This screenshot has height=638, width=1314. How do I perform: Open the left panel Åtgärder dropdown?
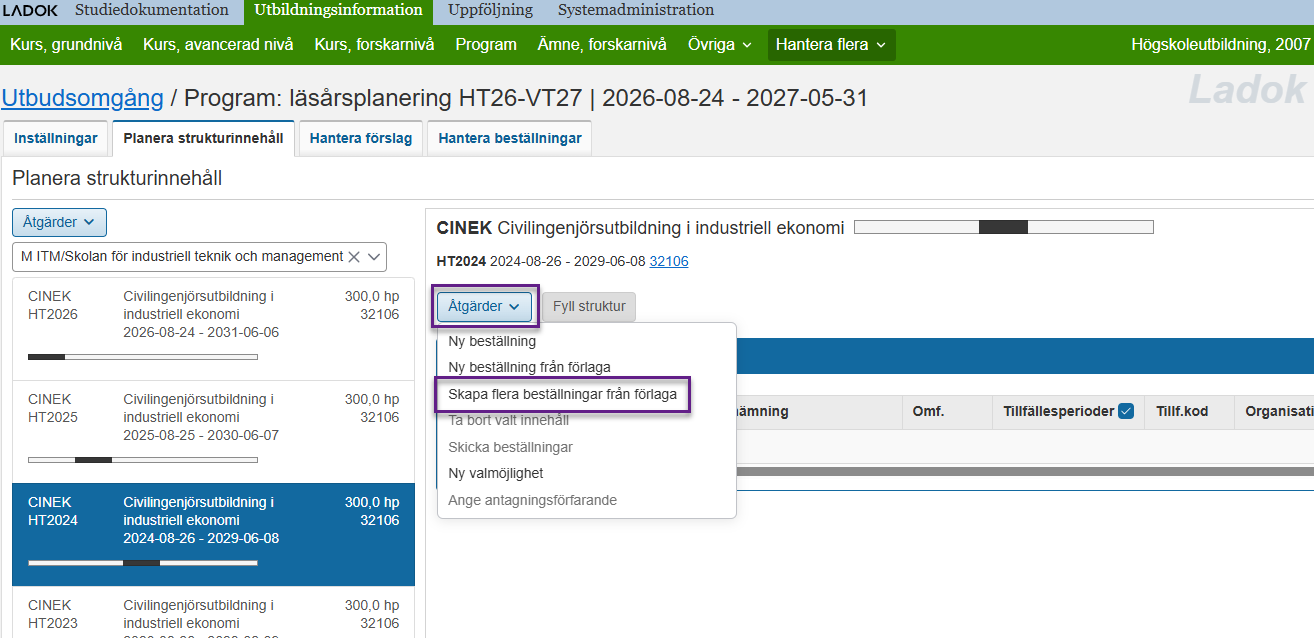59,222
